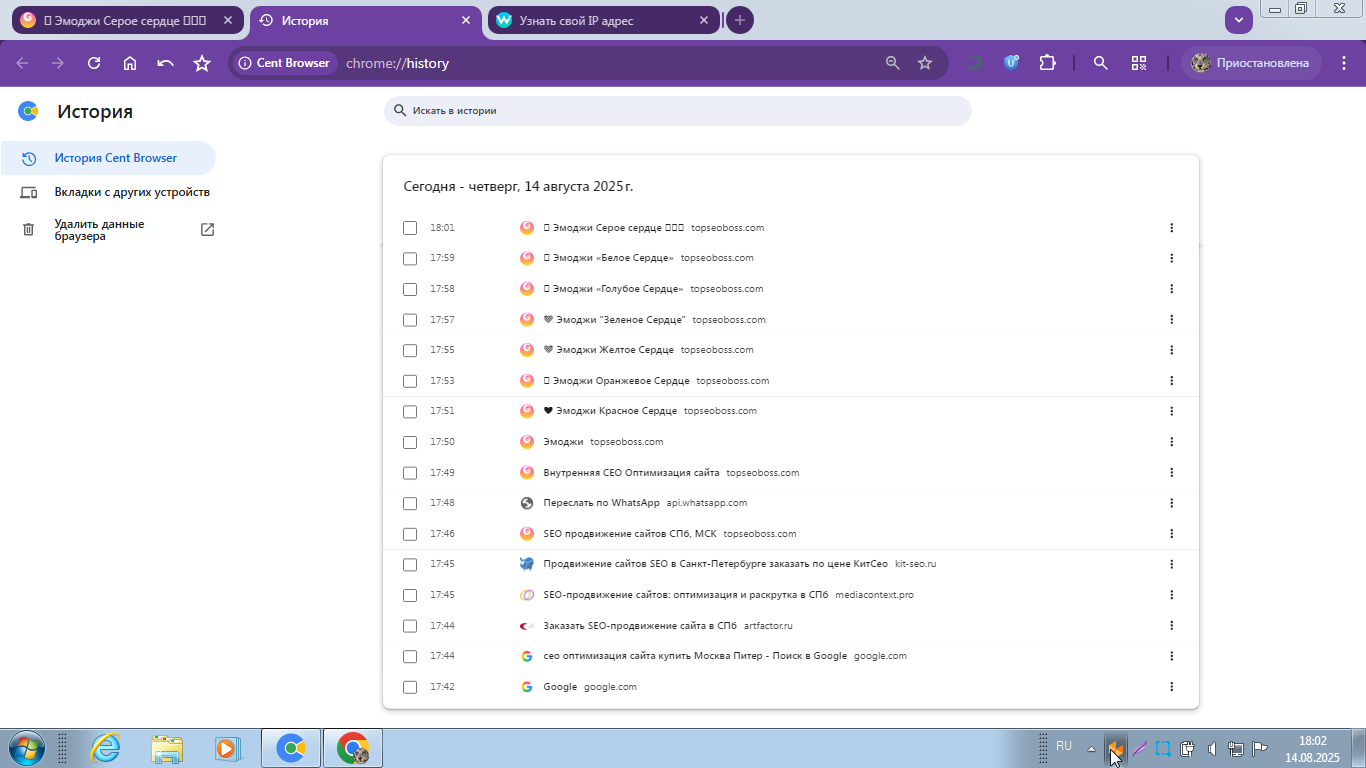
Task: Open three-dot menu for artfactor.ru entry
Action: point(1171,626)
